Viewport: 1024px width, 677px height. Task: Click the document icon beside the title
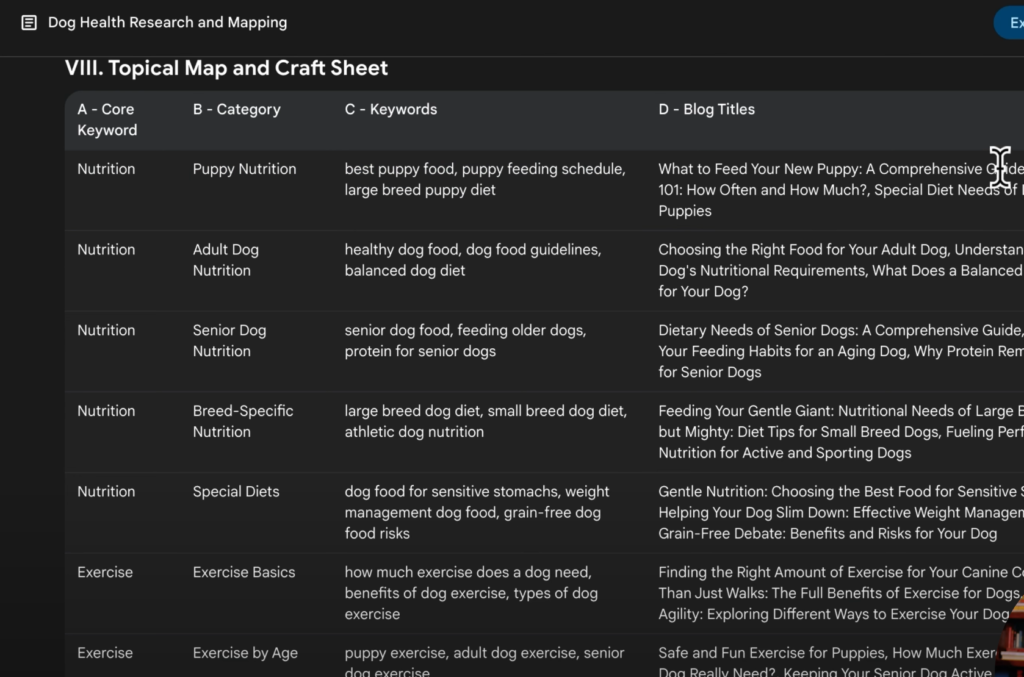[29, 22]
